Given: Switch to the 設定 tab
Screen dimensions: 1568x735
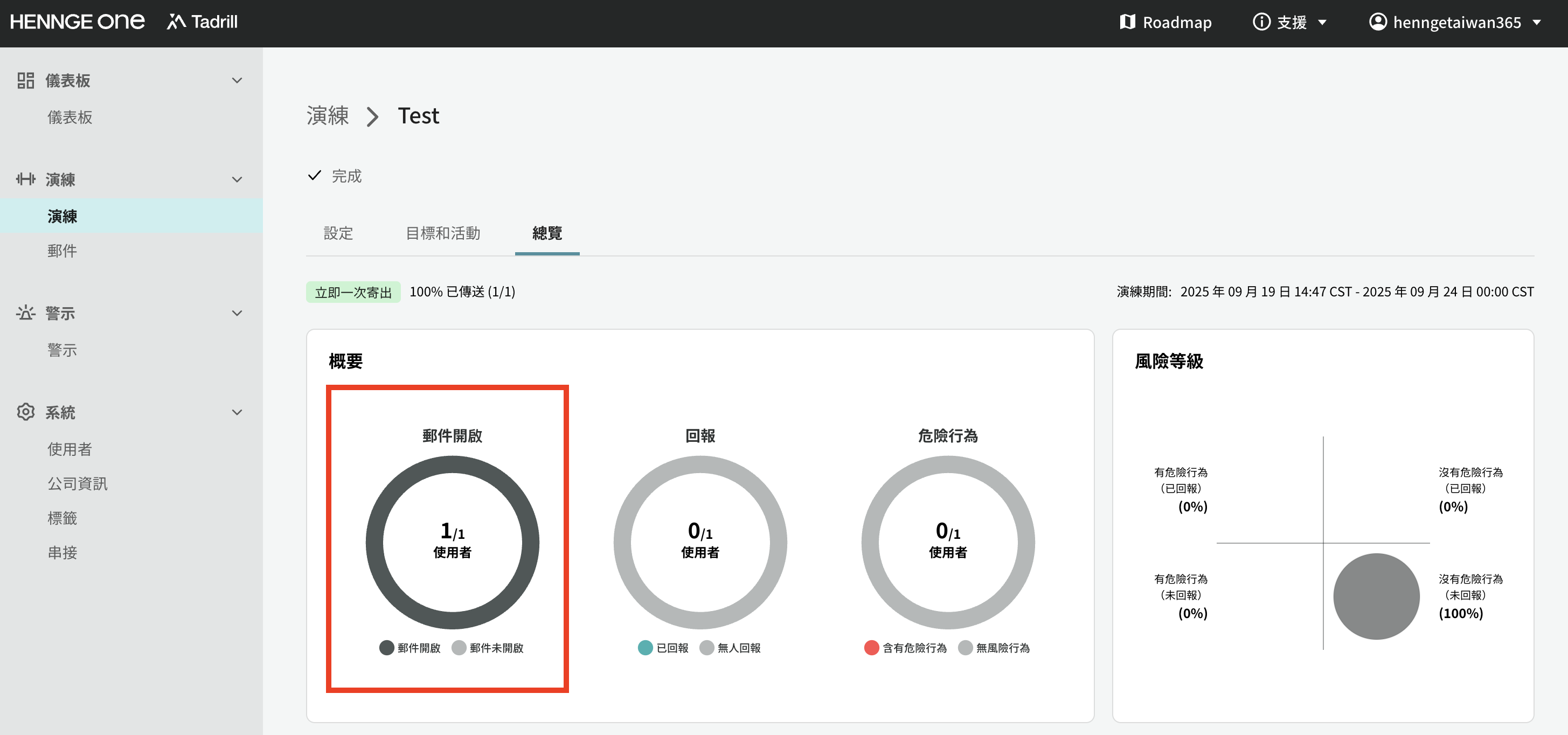Looking at the screenshot, I should coord(338,233).
